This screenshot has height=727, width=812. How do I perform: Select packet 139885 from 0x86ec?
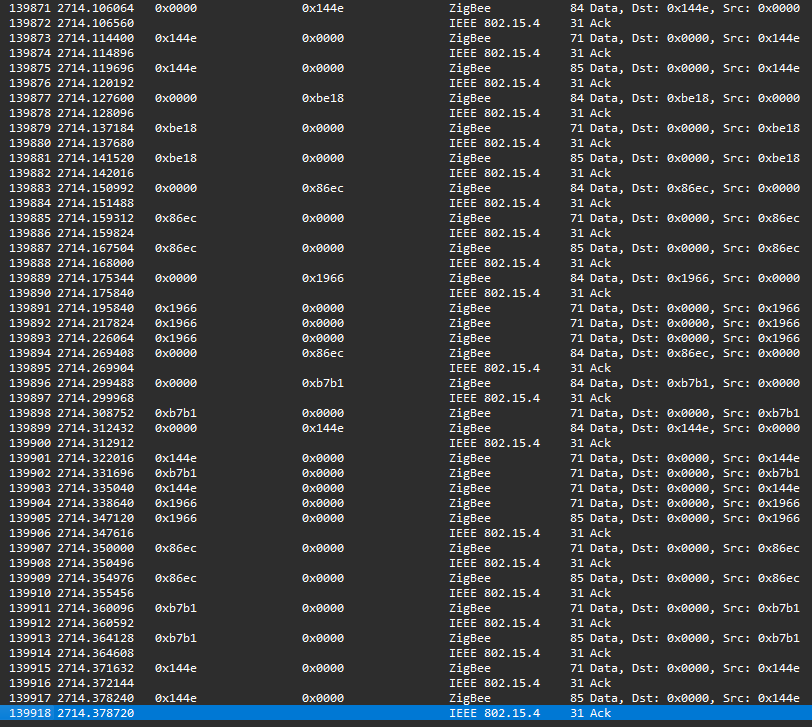[406, 219]
